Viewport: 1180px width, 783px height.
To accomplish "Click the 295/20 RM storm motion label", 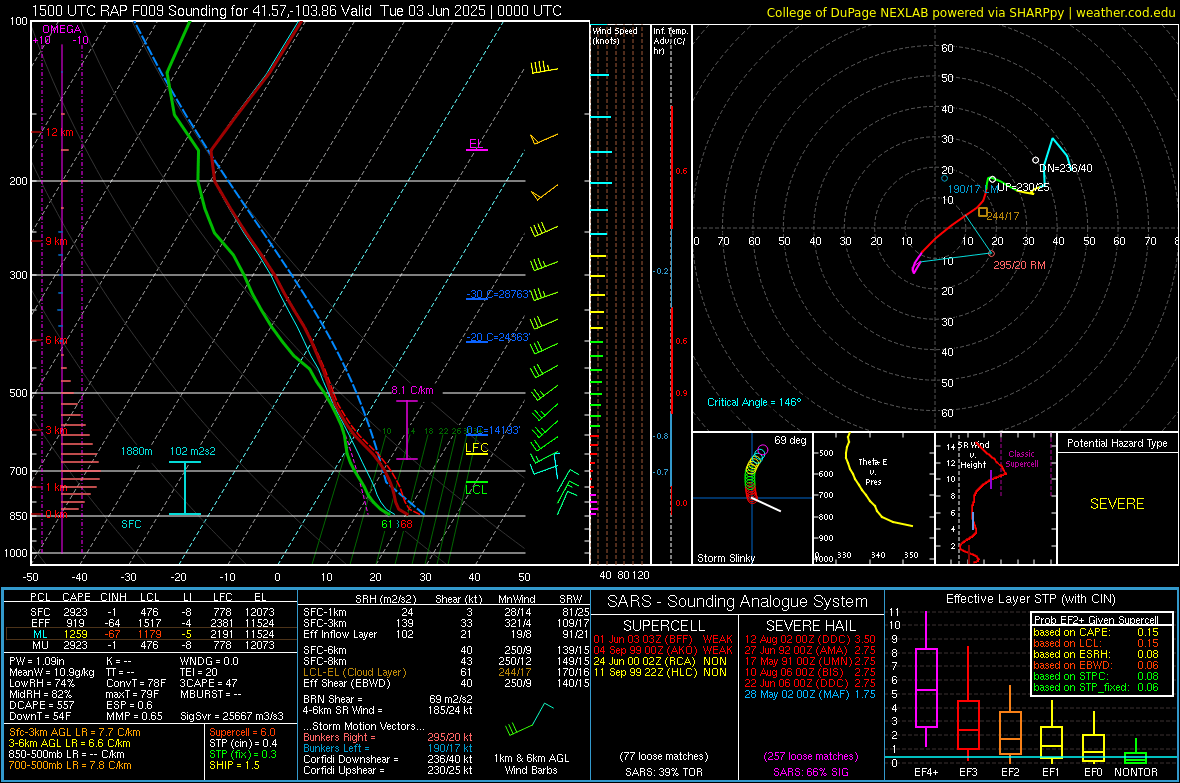I will pyautogui.click(x=1019, y=265).
